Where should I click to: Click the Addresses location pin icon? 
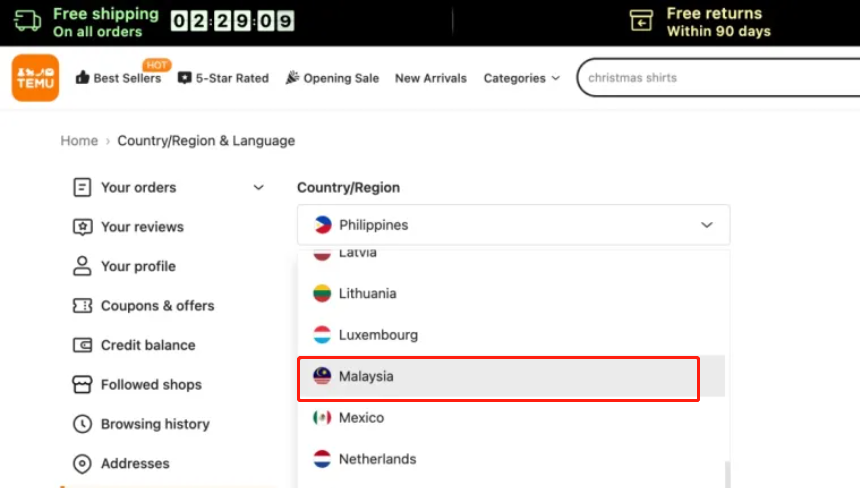pos(82,464)
